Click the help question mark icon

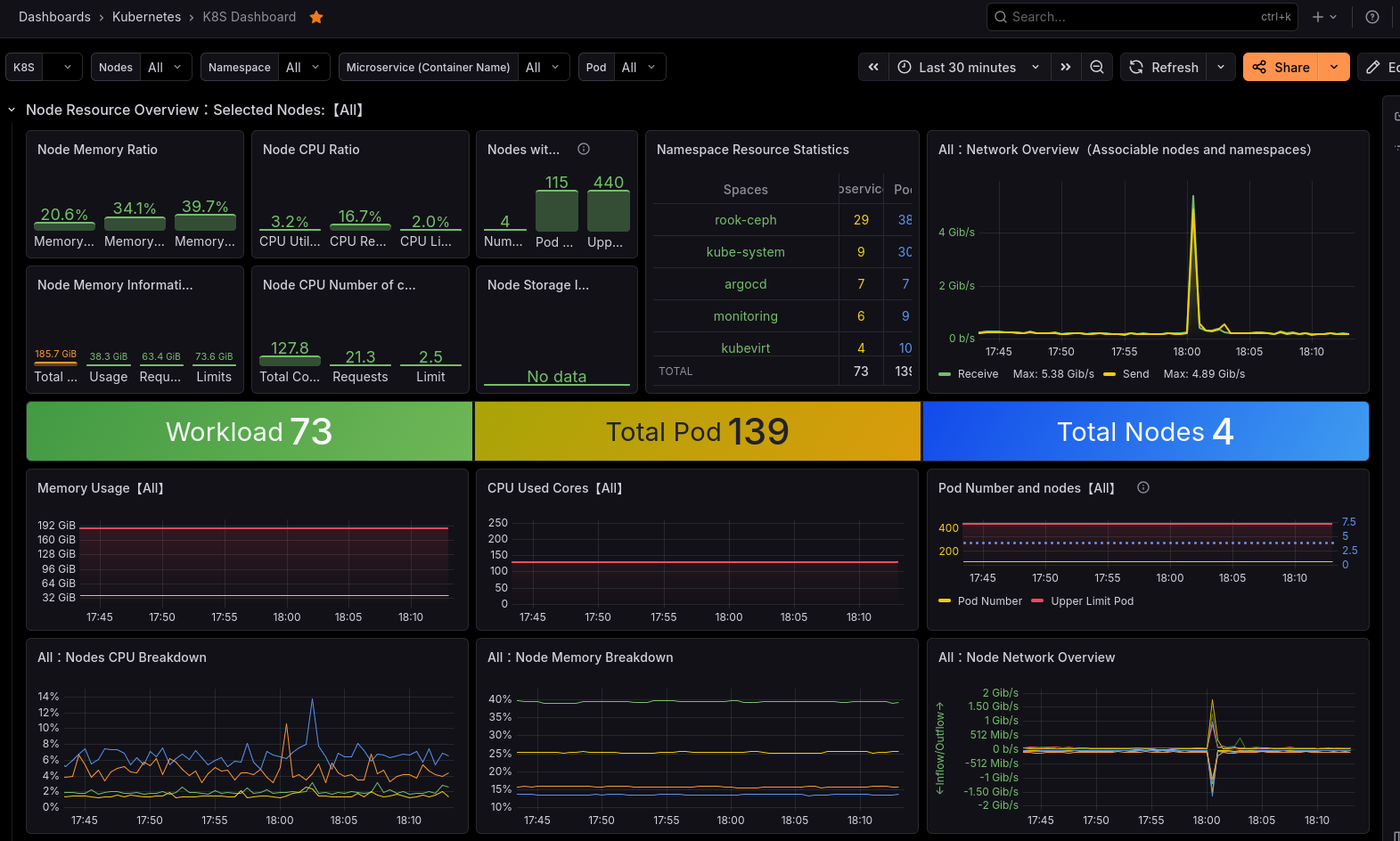pos(1372,17)
